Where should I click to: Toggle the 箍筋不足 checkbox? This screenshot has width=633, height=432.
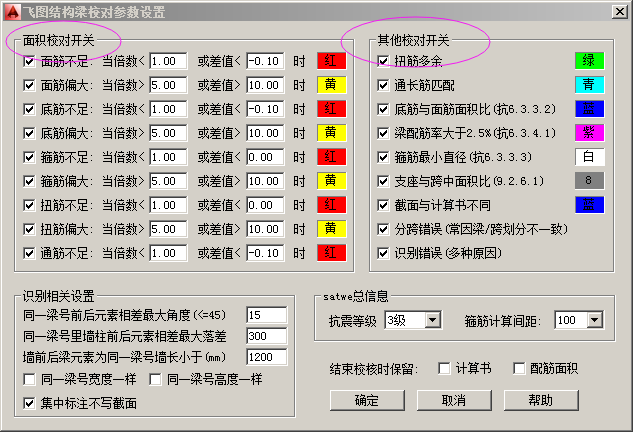29,157
